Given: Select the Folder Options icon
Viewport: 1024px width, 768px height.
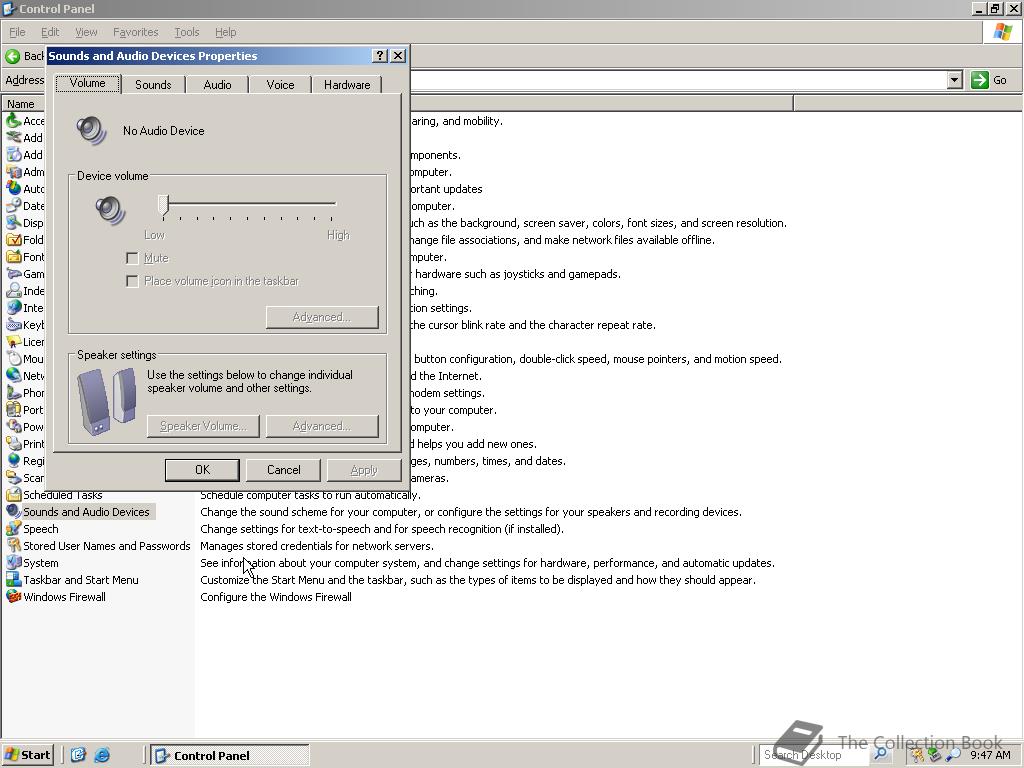Looking at the screenshot, I should pyautogui.click(x=14, y=240).
